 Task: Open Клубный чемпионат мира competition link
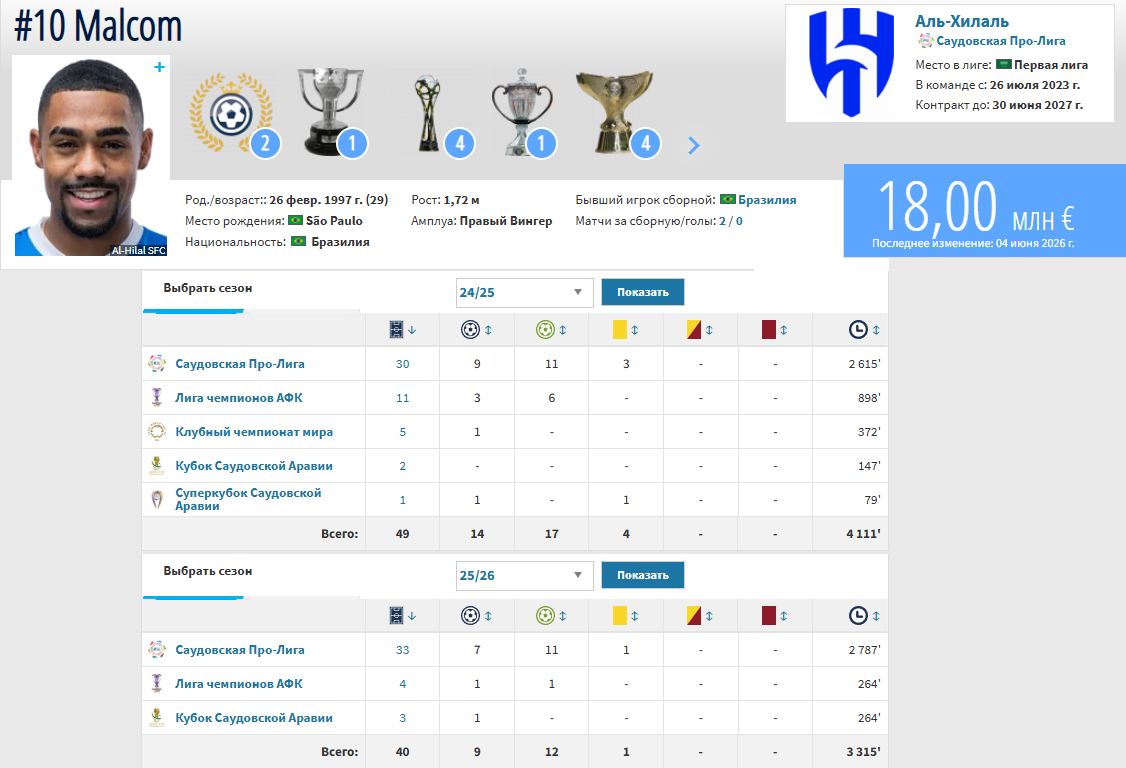(x=254, y=432)
